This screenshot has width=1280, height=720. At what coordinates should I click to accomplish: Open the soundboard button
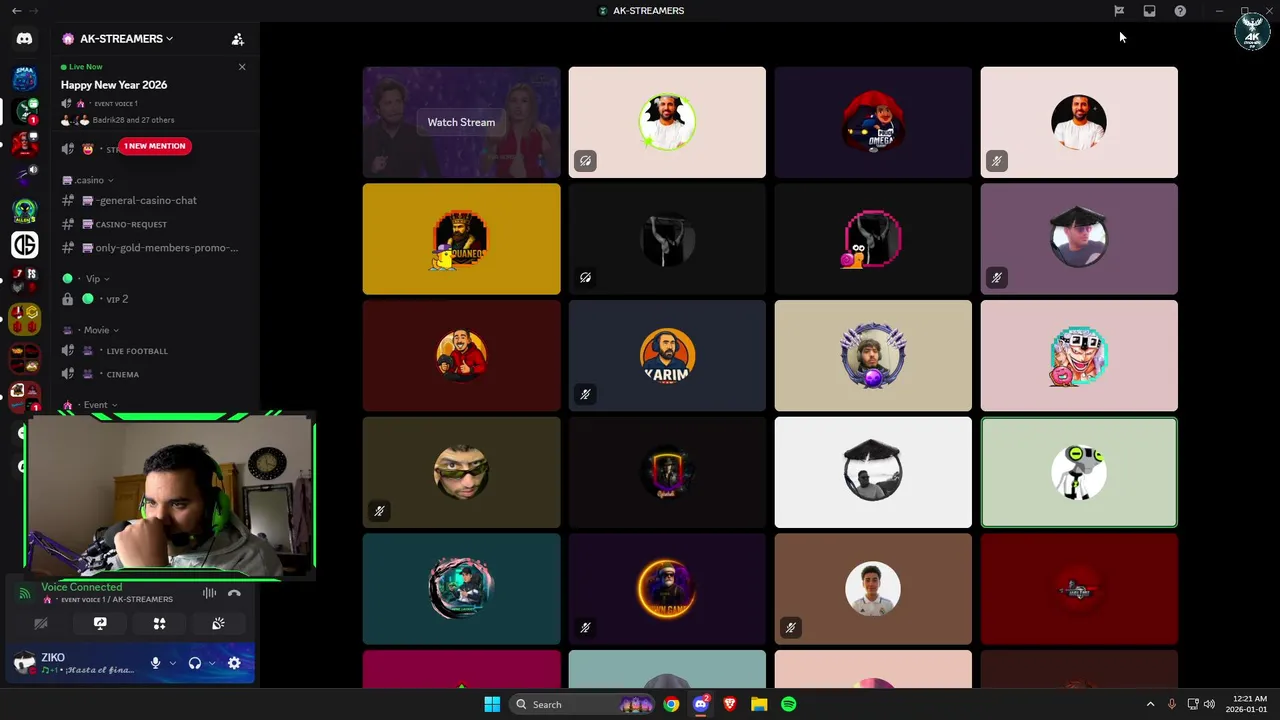(218, 623)
